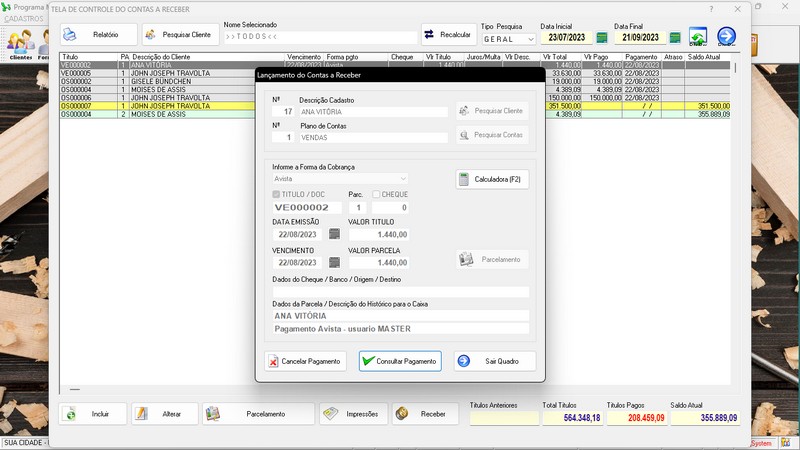This screenshot has height=450, width=800.
Task: Click the VALOR TITULO field
Action: point(379,235)
